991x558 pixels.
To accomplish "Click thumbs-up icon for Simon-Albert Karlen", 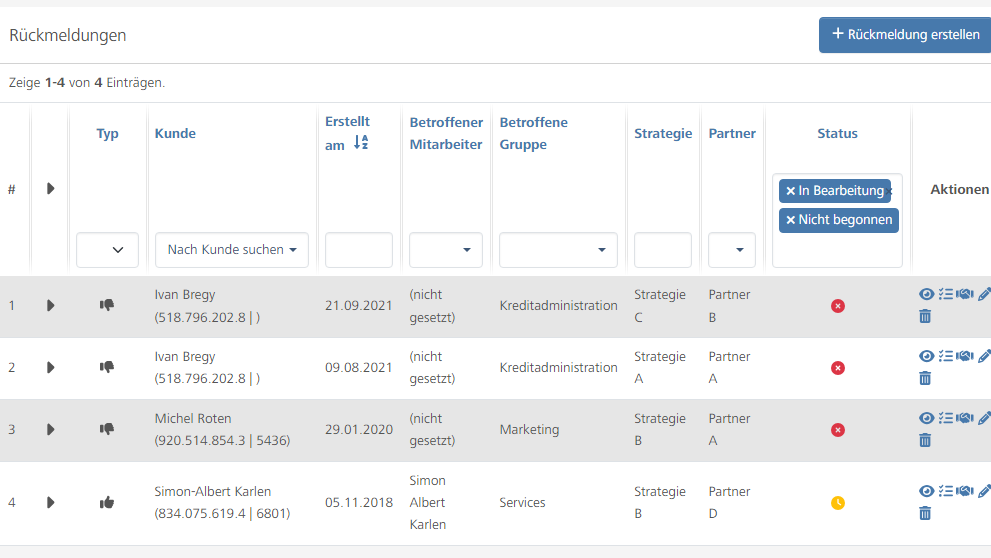I will 107,502.
